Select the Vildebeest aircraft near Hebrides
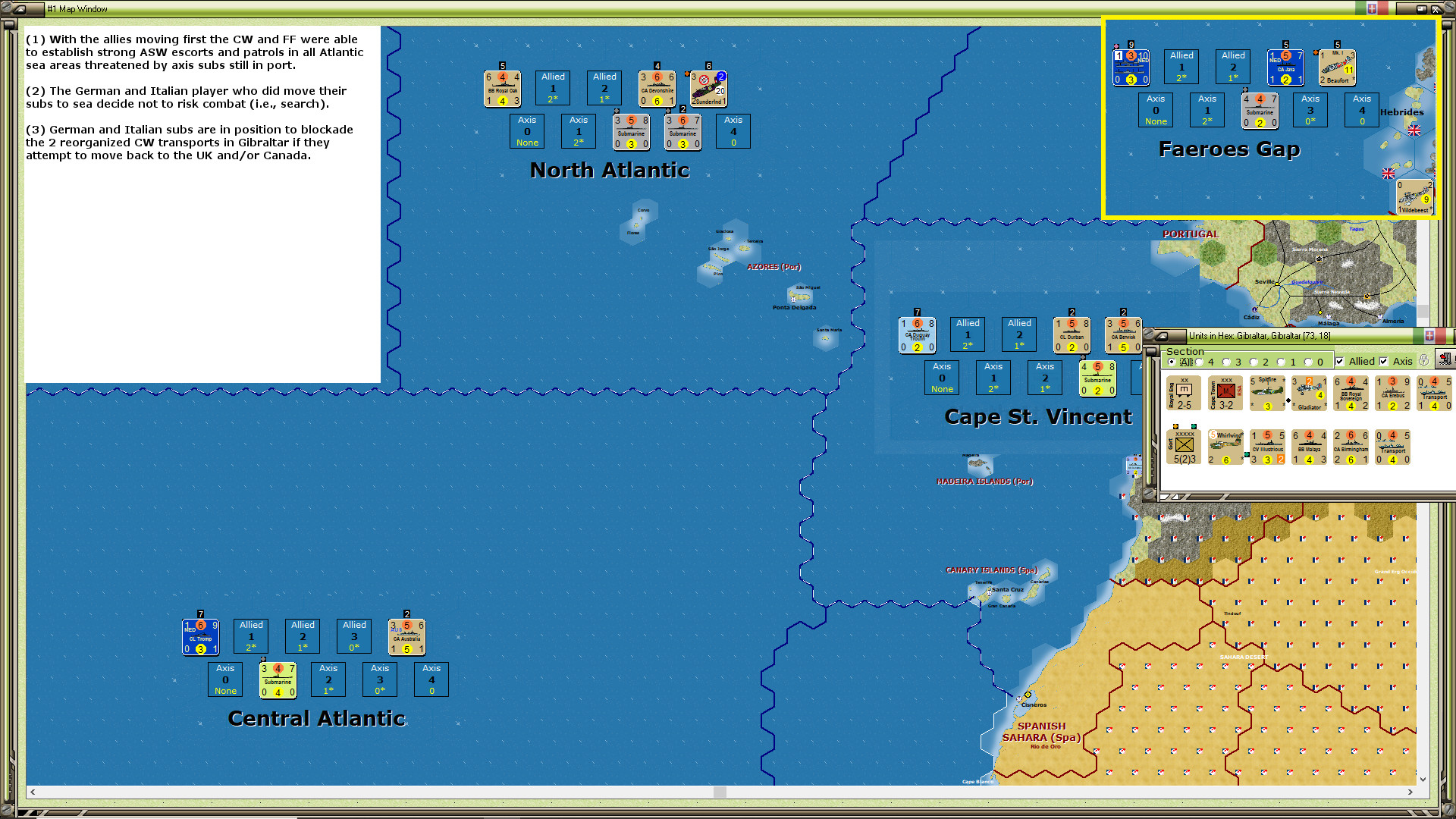 pos(1415,197)
